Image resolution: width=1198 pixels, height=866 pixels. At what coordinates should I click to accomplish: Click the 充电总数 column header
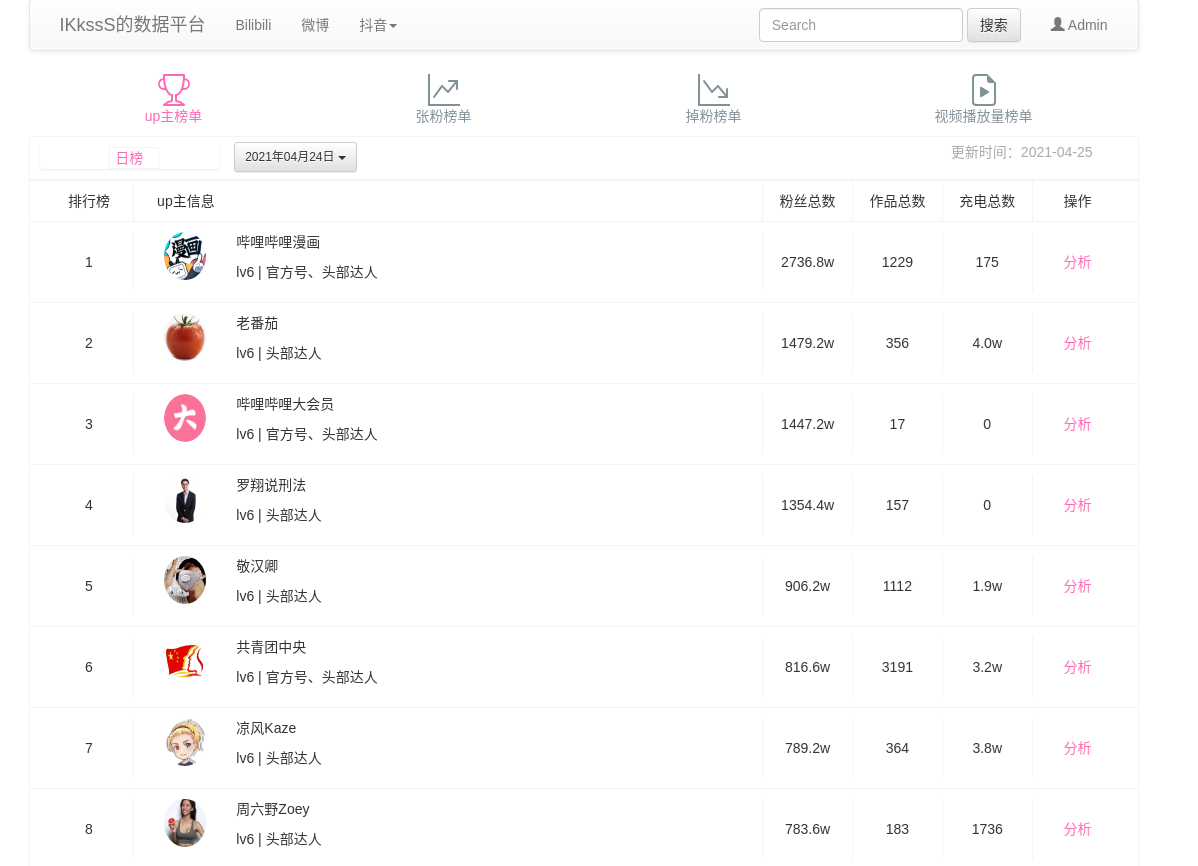[987, 201]
